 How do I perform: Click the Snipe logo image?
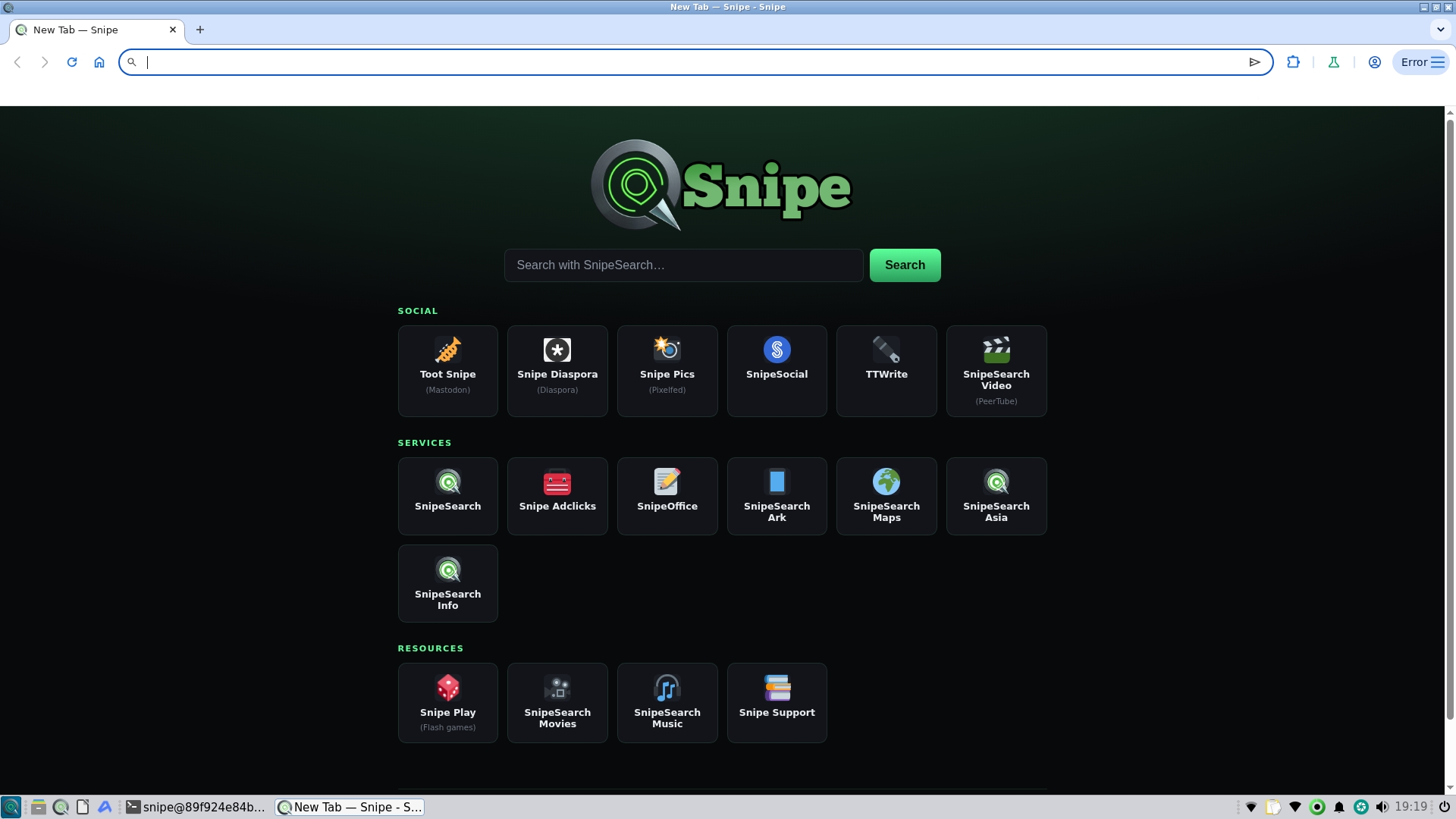pyautogui.click(x=721, y=186)
